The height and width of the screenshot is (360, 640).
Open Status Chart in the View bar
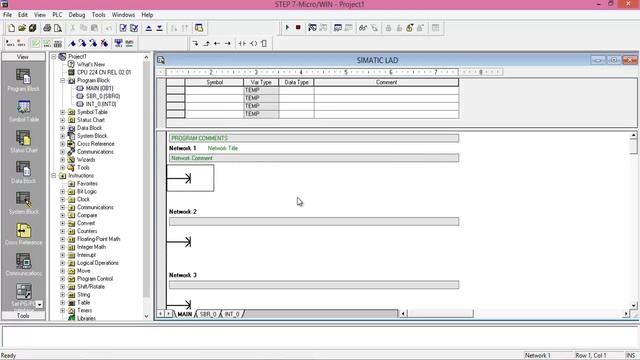click(23, 141)
